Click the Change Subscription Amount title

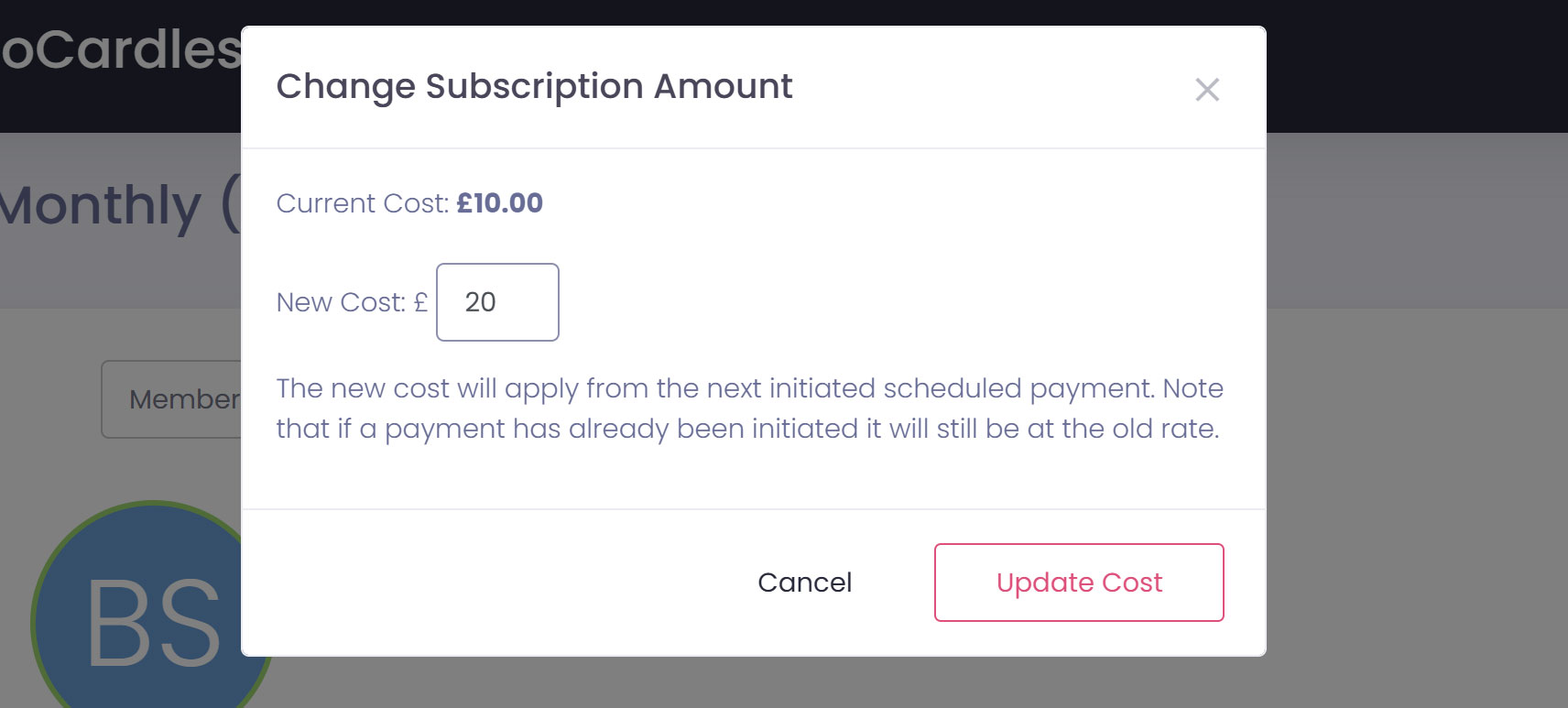tap(534, 86)
